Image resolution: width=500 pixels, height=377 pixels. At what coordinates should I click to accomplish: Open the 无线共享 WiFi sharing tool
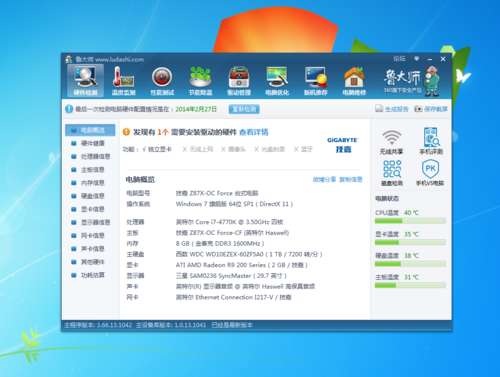[391, 142]
